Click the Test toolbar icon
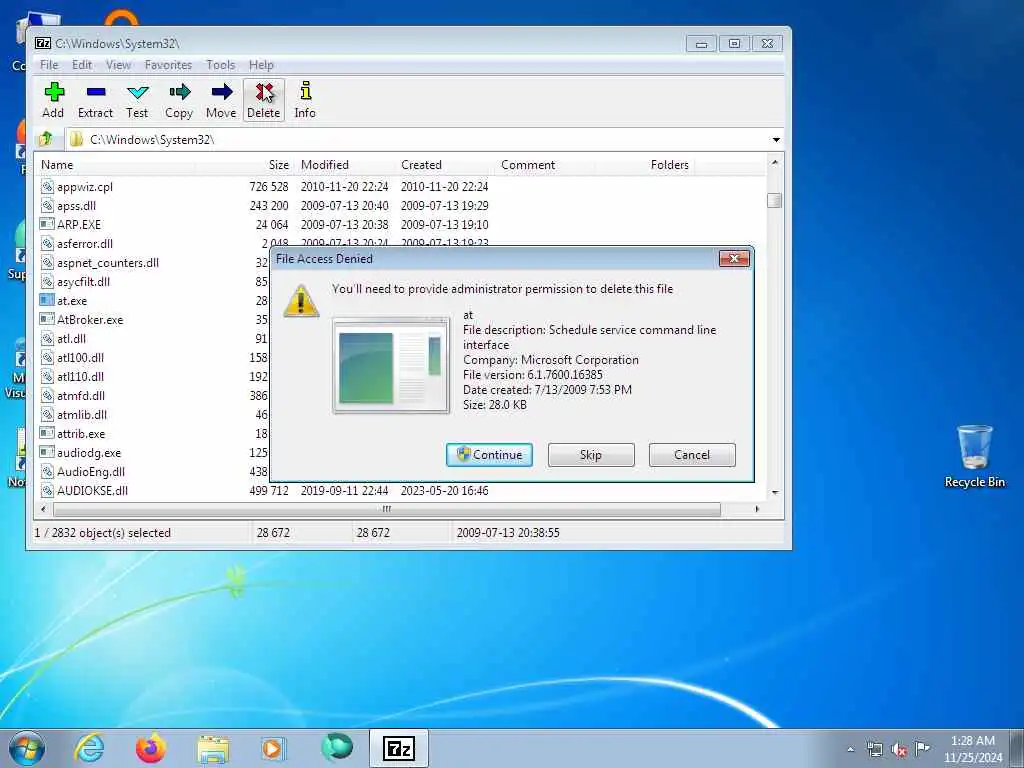This screenshot has width=1024, height=768. click(x=137, y=100)
